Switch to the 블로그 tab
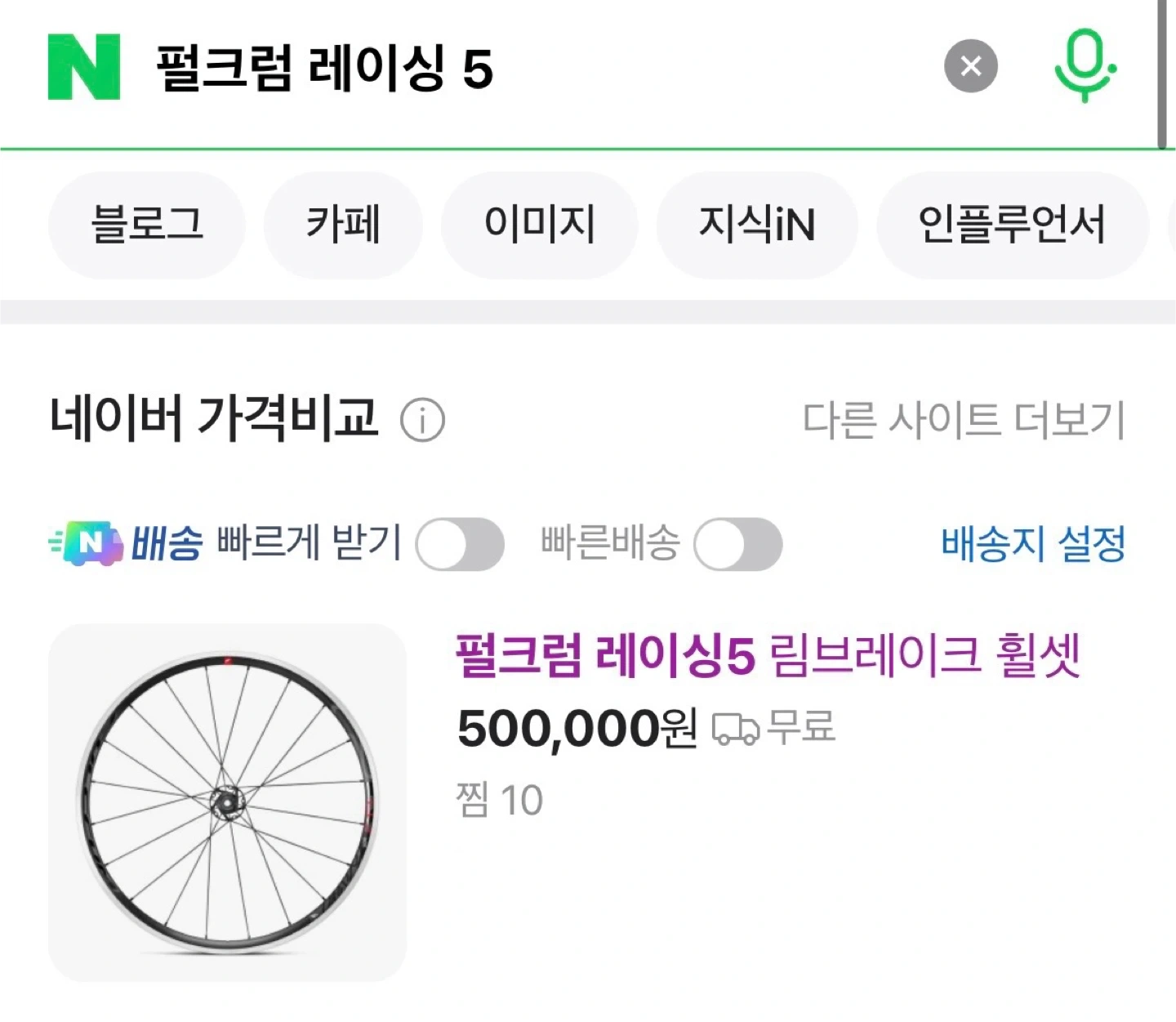1176x1022 pixels. (x=147, y=225)
